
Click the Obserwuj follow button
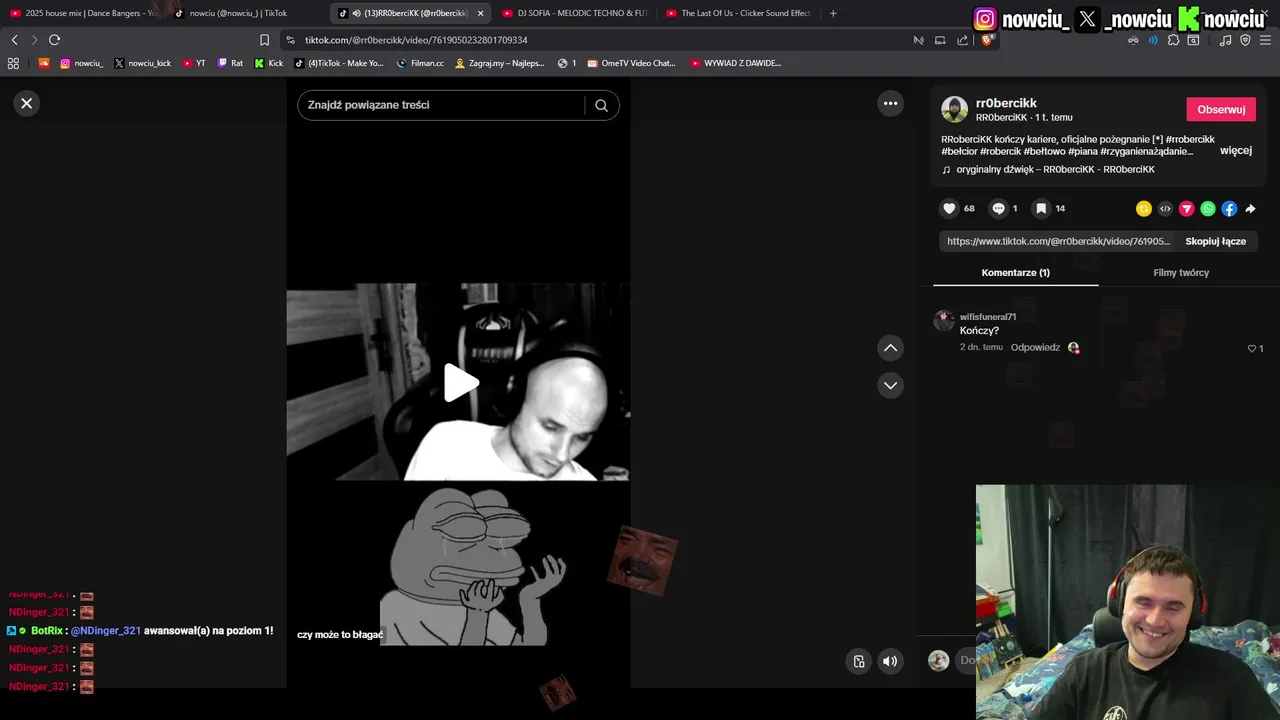coord(1221,109)
